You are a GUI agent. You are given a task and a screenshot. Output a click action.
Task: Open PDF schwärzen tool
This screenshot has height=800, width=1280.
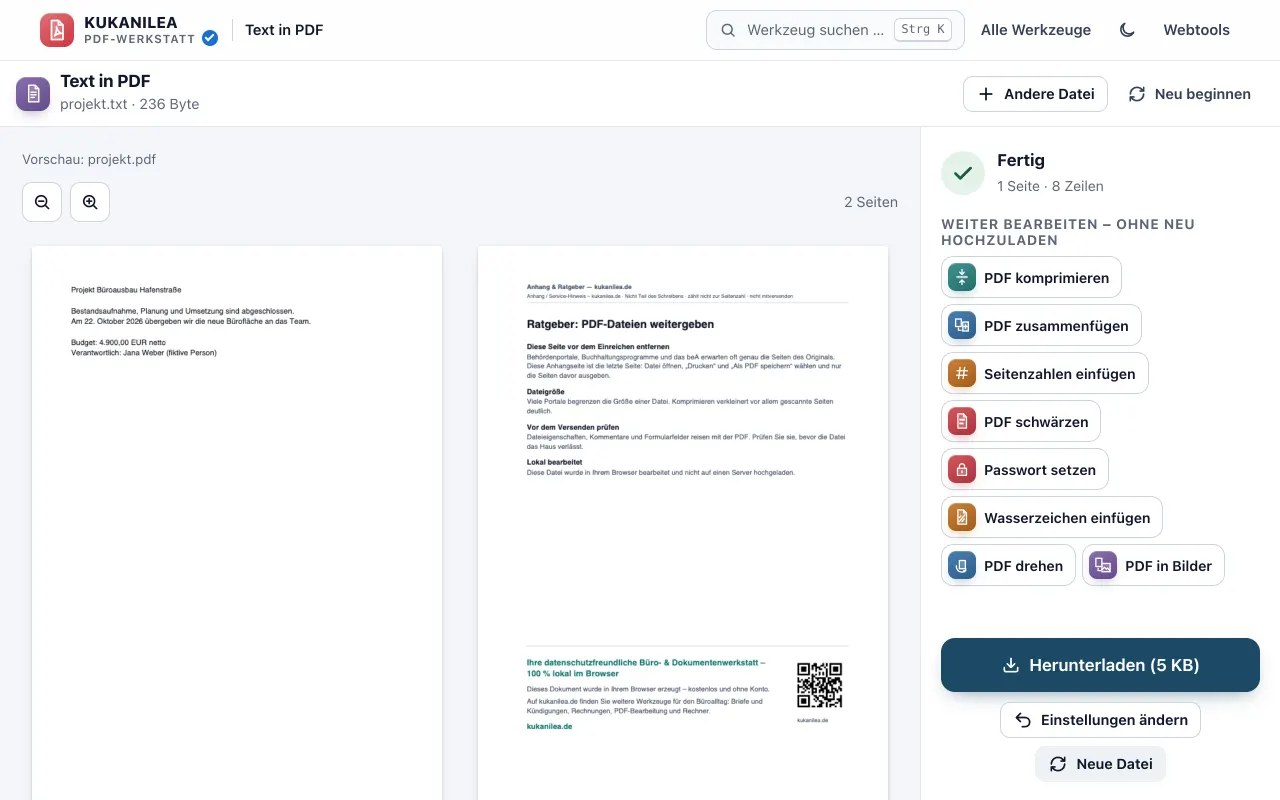tap(1021, 421)
